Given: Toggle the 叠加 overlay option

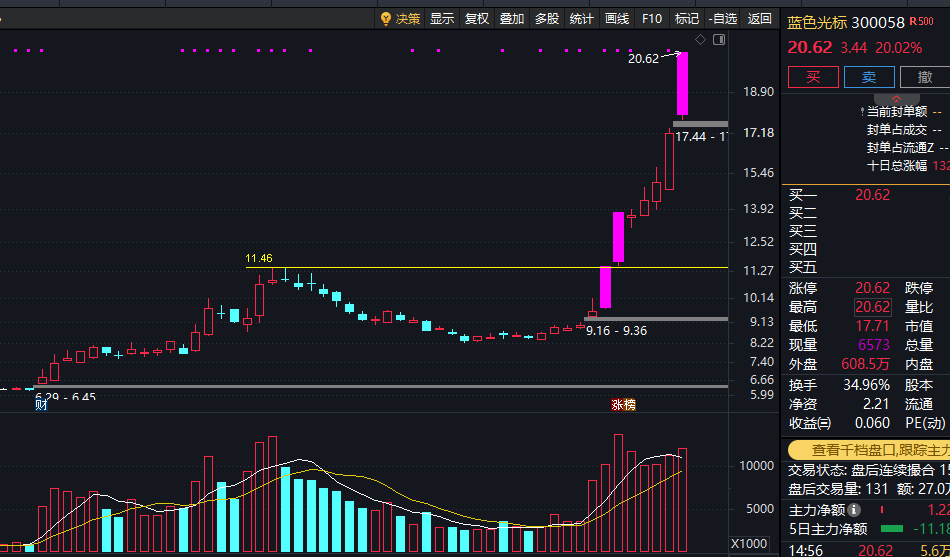Looking at the screenshot, I should click(x=511, y=19).
